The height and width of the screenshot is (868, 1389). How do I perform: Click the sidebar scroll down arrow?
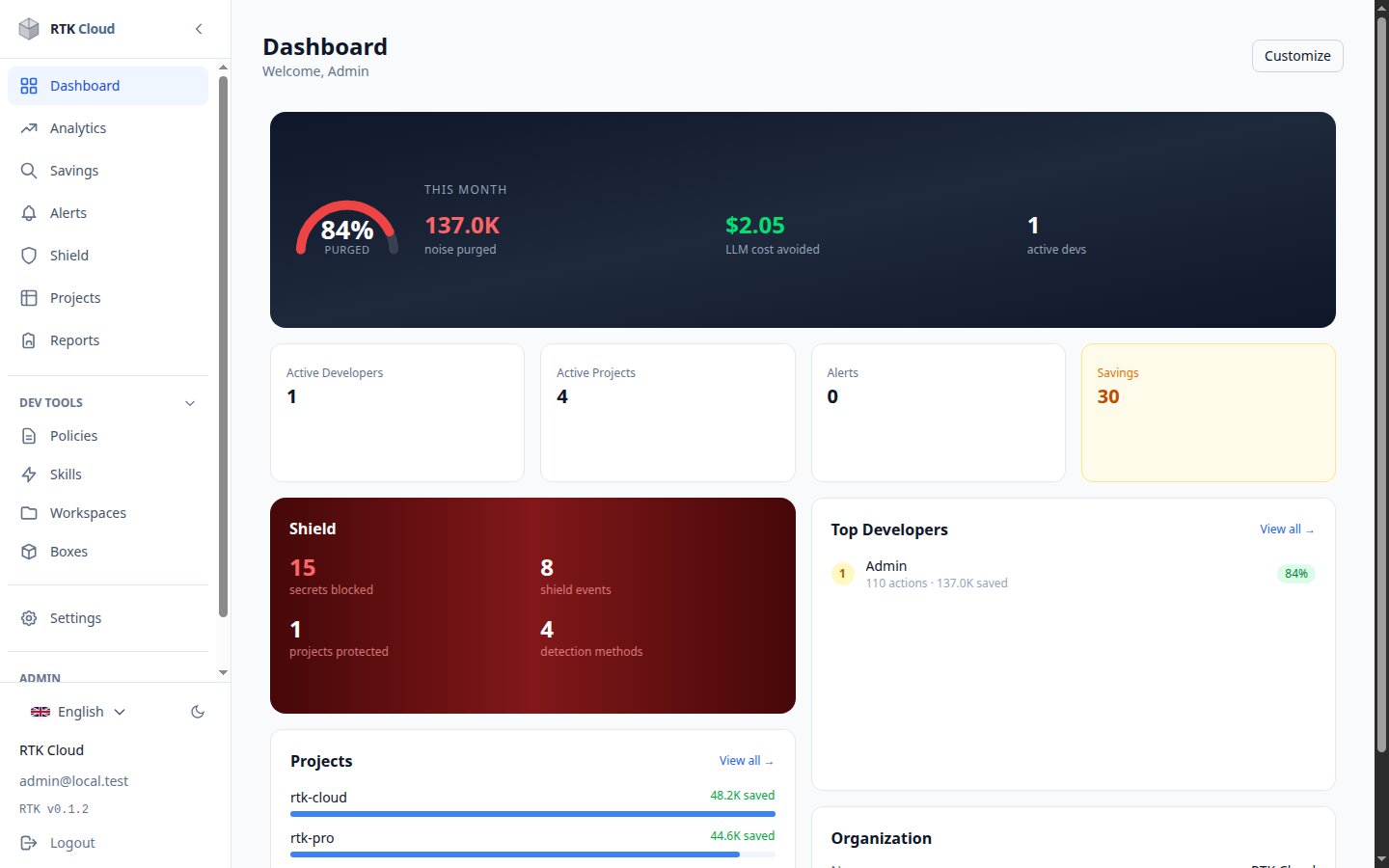223,672
